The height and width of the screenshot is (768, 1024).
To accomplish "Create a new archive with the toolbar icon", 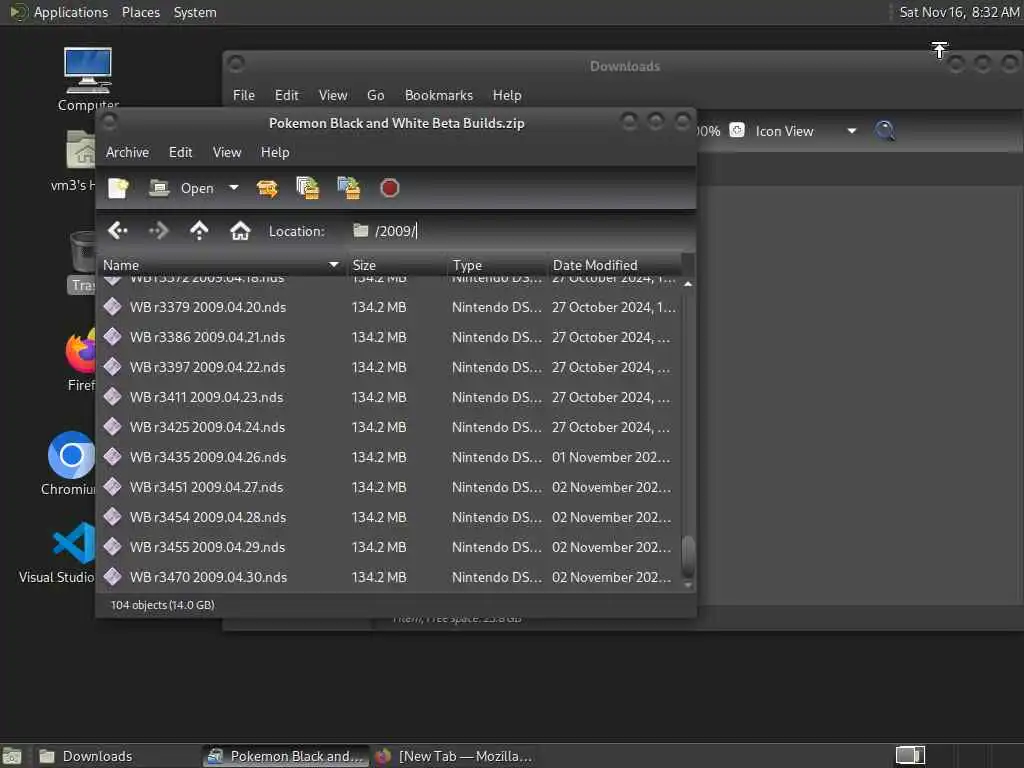I will pos(118,188).
